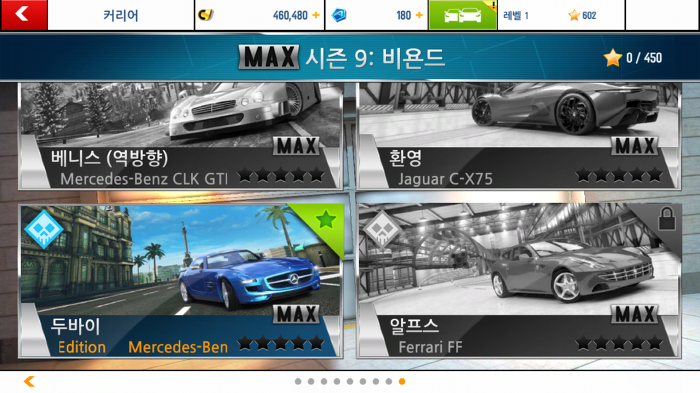Tap the grey skull icon on 알프스 card
This screenshot has width=700, height=393.
click(382, 229)
